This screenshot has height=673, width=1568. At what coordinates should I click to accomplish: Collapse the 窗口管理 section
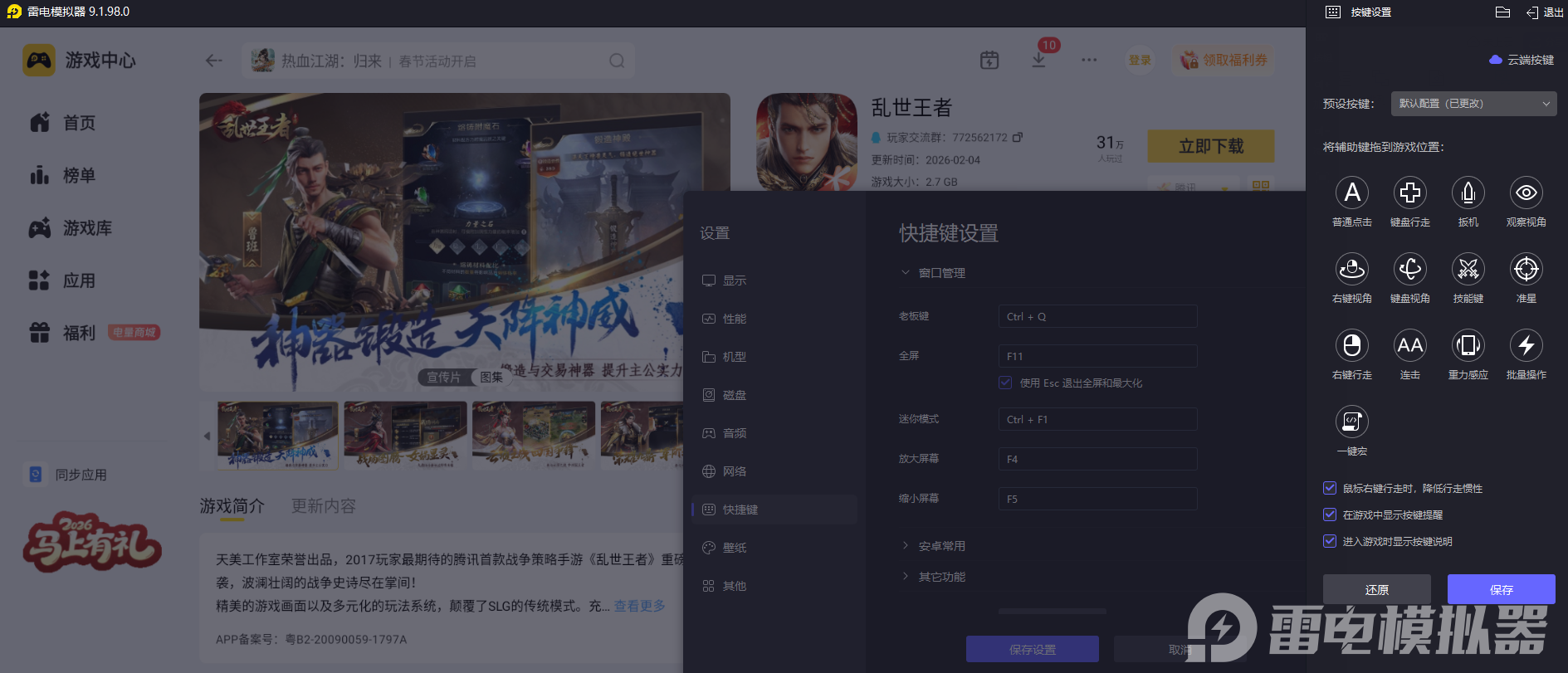point(933,273)
